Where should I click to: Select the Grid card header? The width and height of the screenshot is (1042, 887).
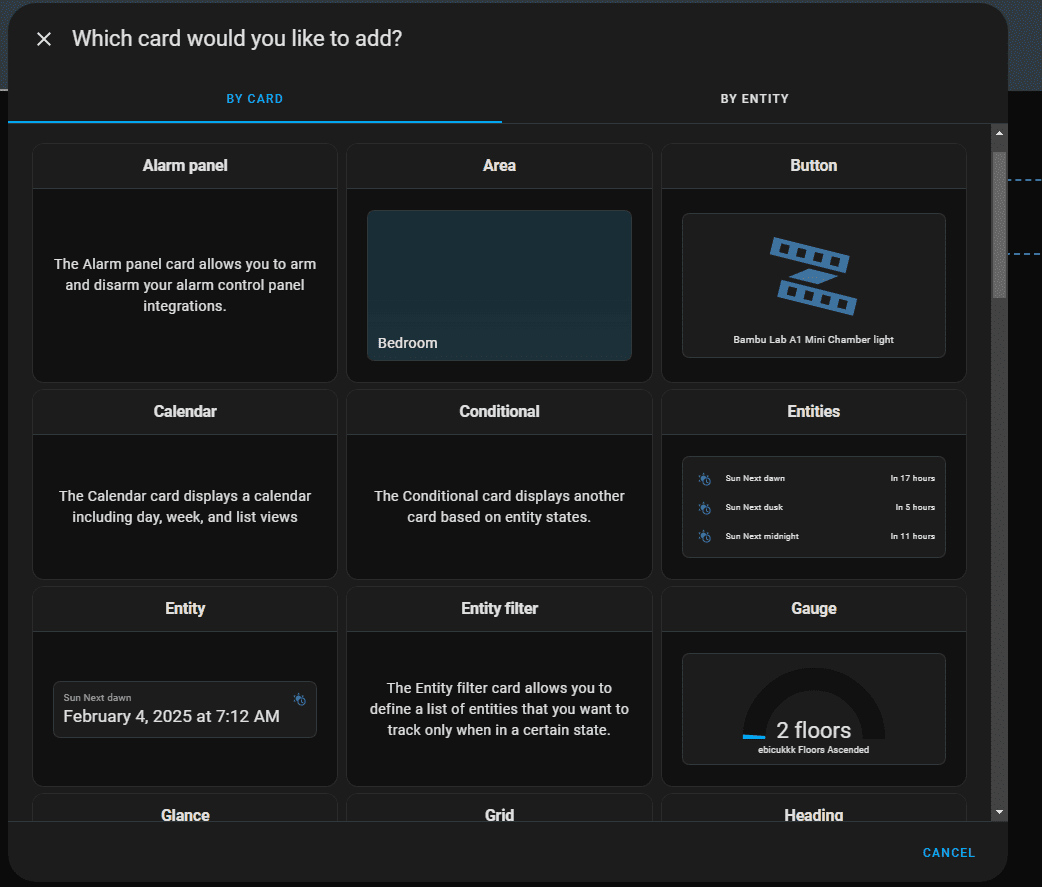pyautogui.click(x=499, y=814)
